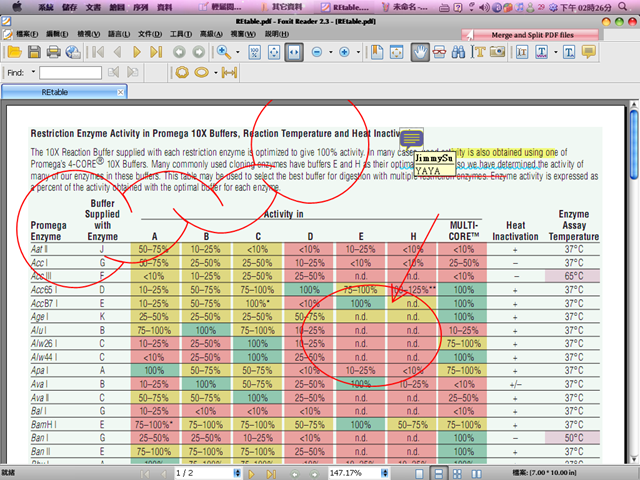Click the Open file folder icon
Viewport: 640px width, 480px height.
(14, 52)
